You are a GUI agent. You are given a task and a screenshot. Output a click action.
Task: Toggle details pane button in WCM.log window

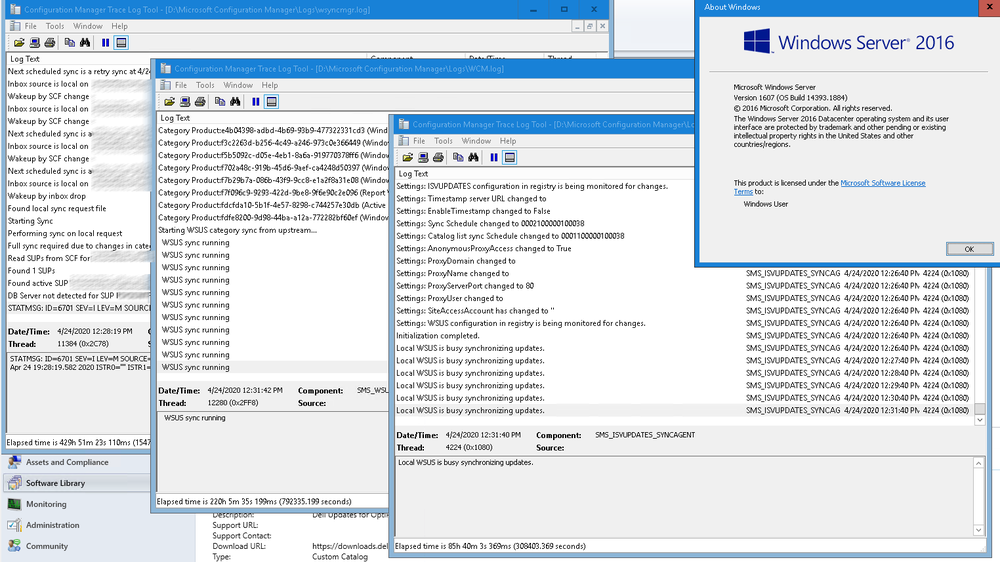coord(272,101)
